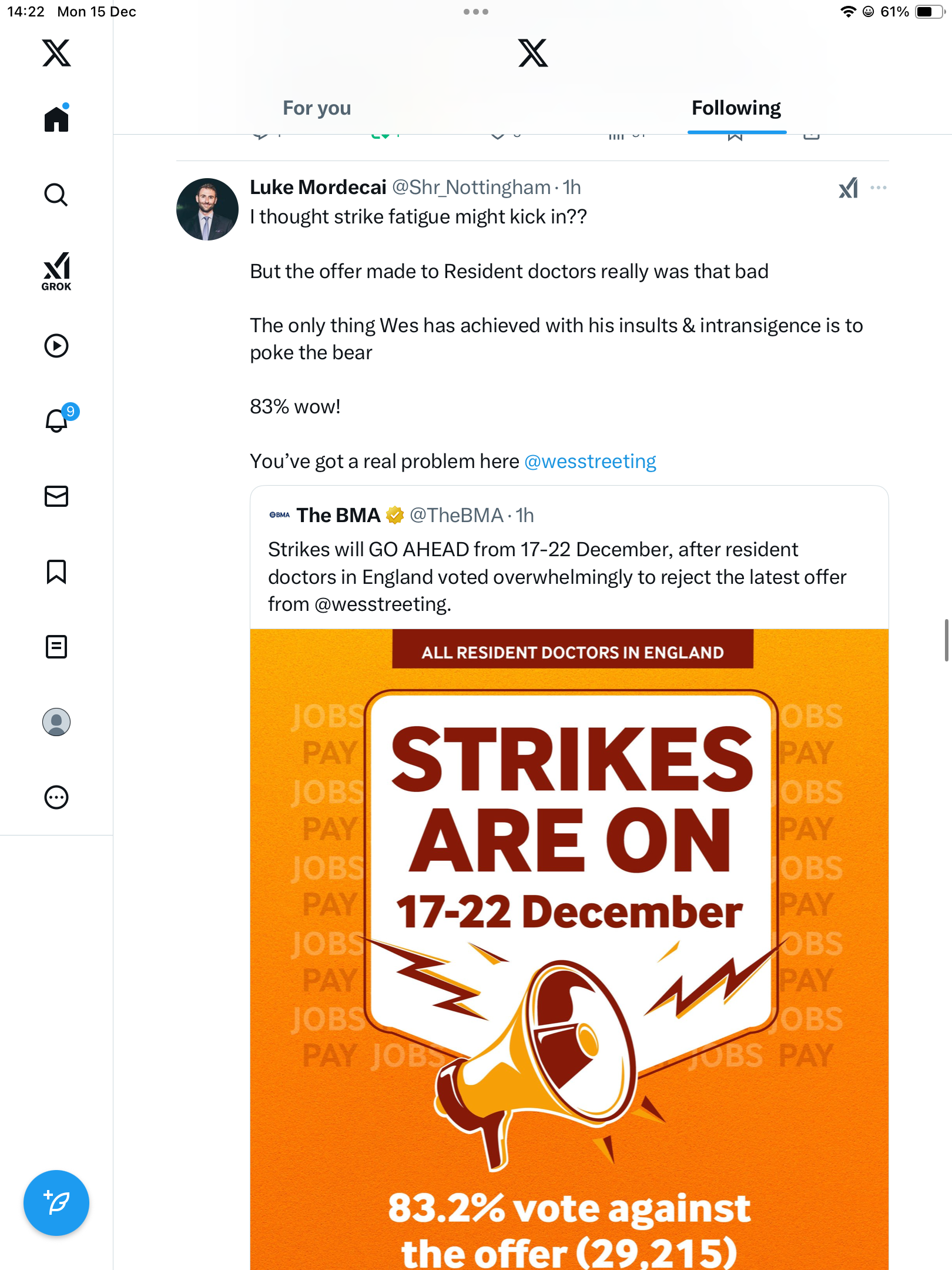Compose a new post
The image size is (952, 1270).
pyautogui.click(x=56, y=1203)
